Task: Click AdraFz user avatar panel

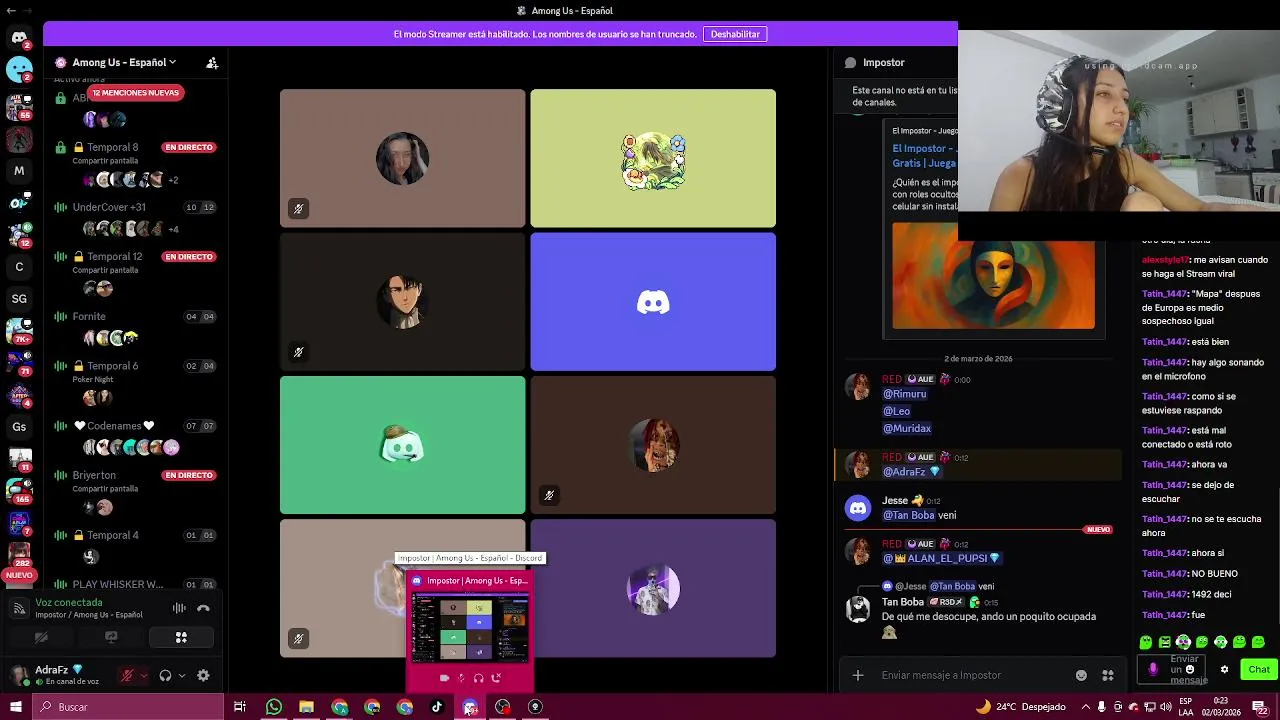Action: coord(58,675)
